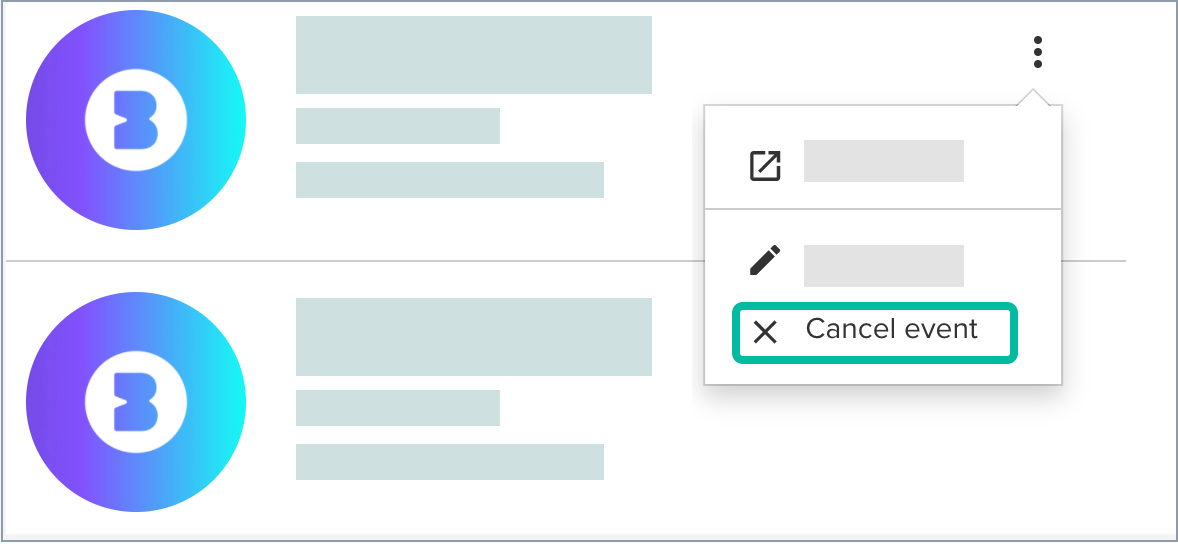Click the third detail line of the second event
Image resolution: width=1178 pixels, height=544 pixels.
(449, 462)
